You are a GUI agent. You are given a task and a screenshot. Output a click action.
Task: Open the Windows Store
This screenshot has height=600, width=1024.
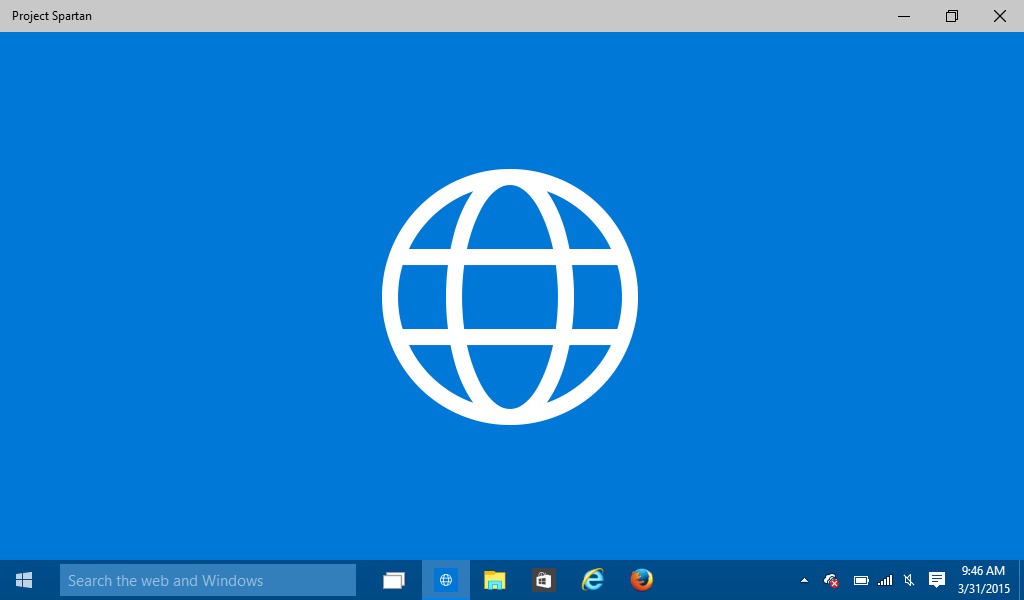pos(542,580)
